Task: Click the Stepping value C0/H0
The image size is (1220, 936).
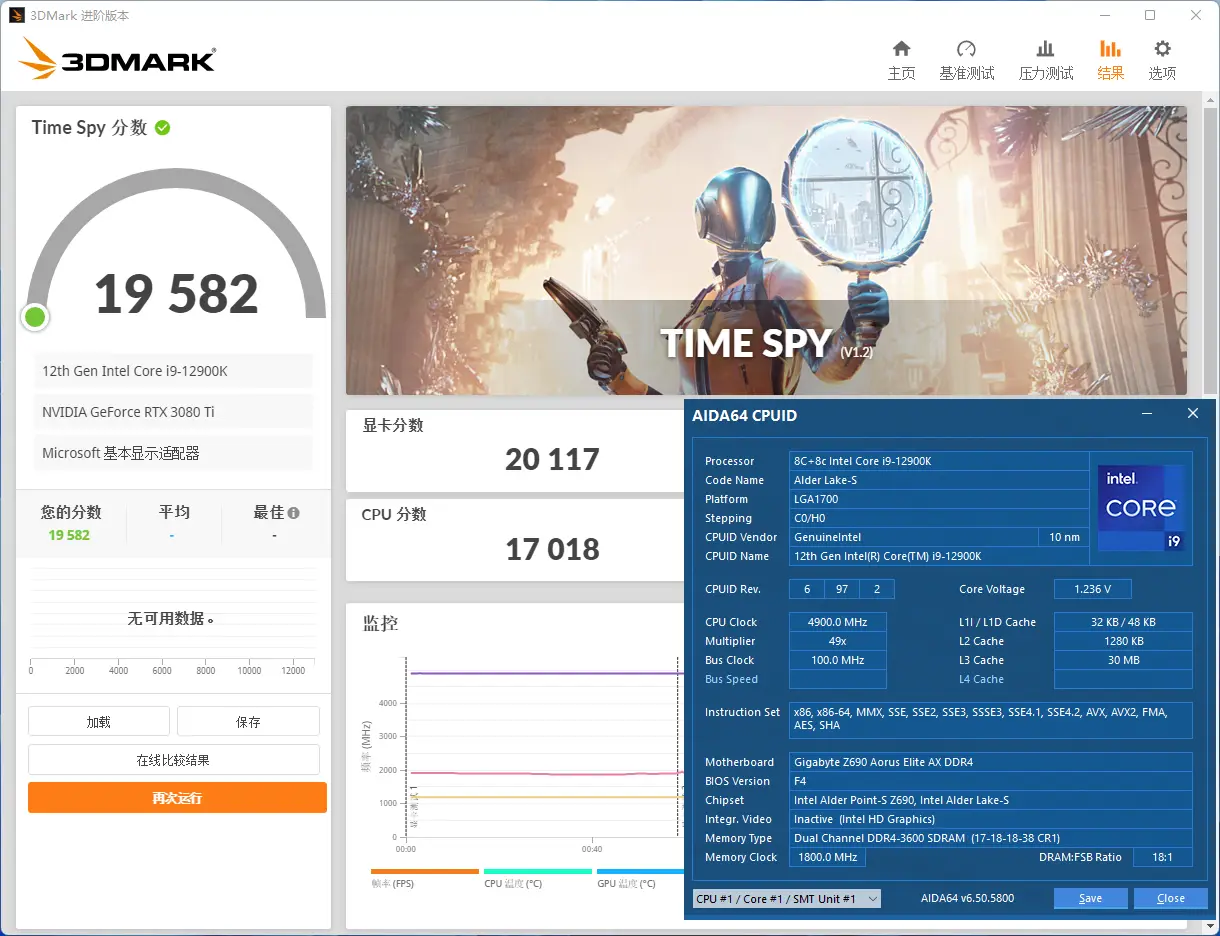Action: [x=939, y=518]
